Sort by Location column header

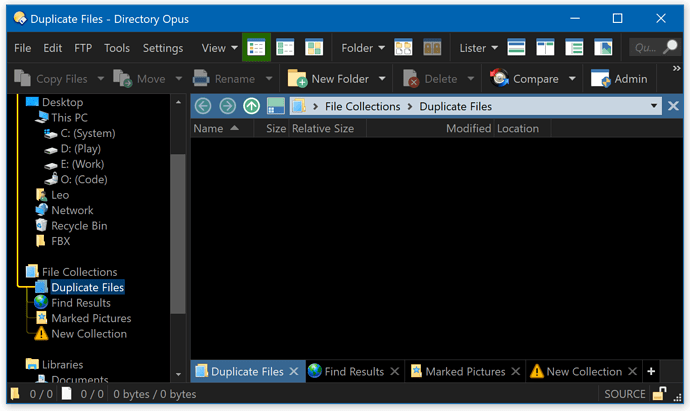(522, 128)
